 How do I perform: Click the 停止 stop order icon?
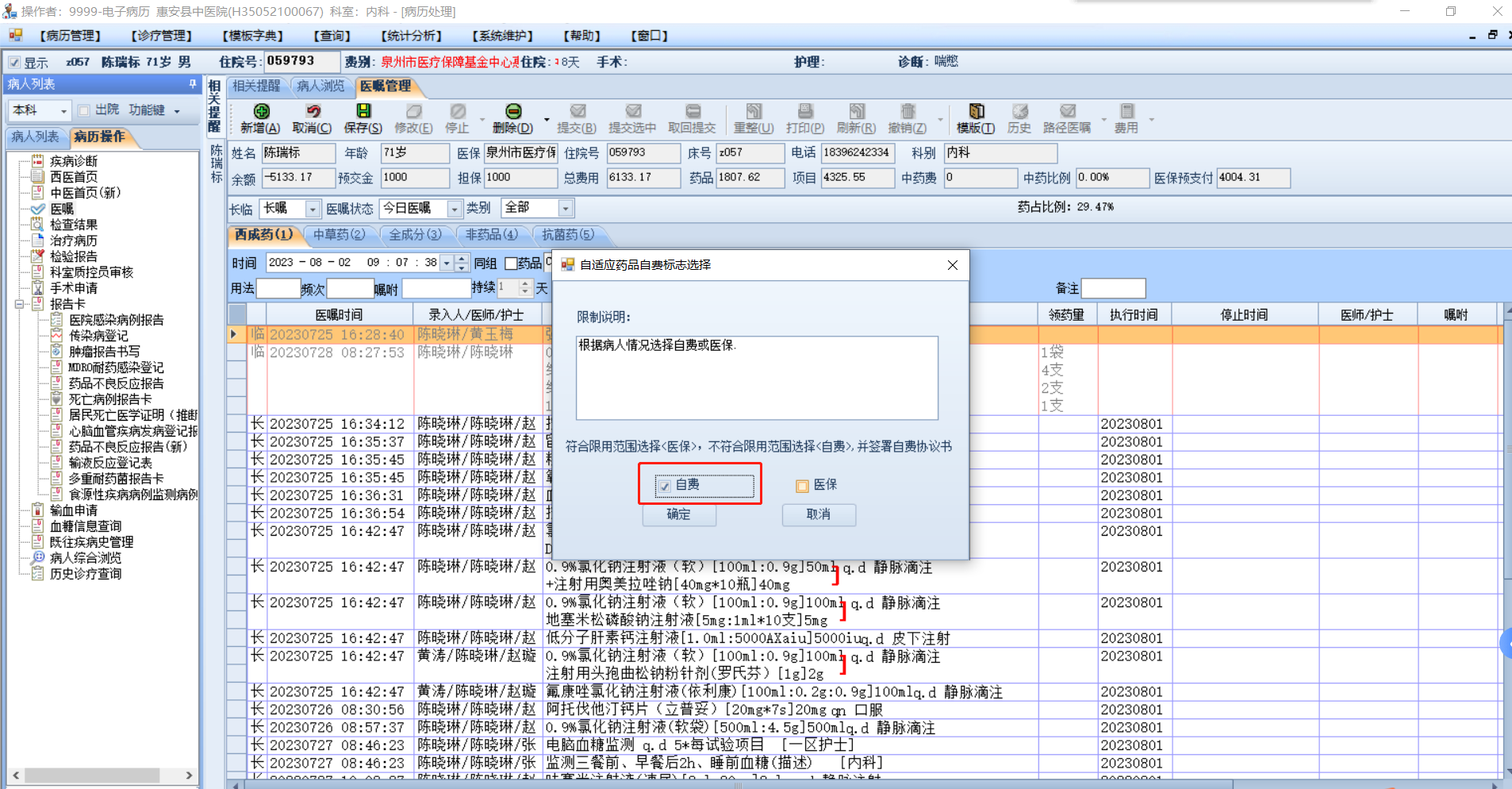click(x=458, y=111)
